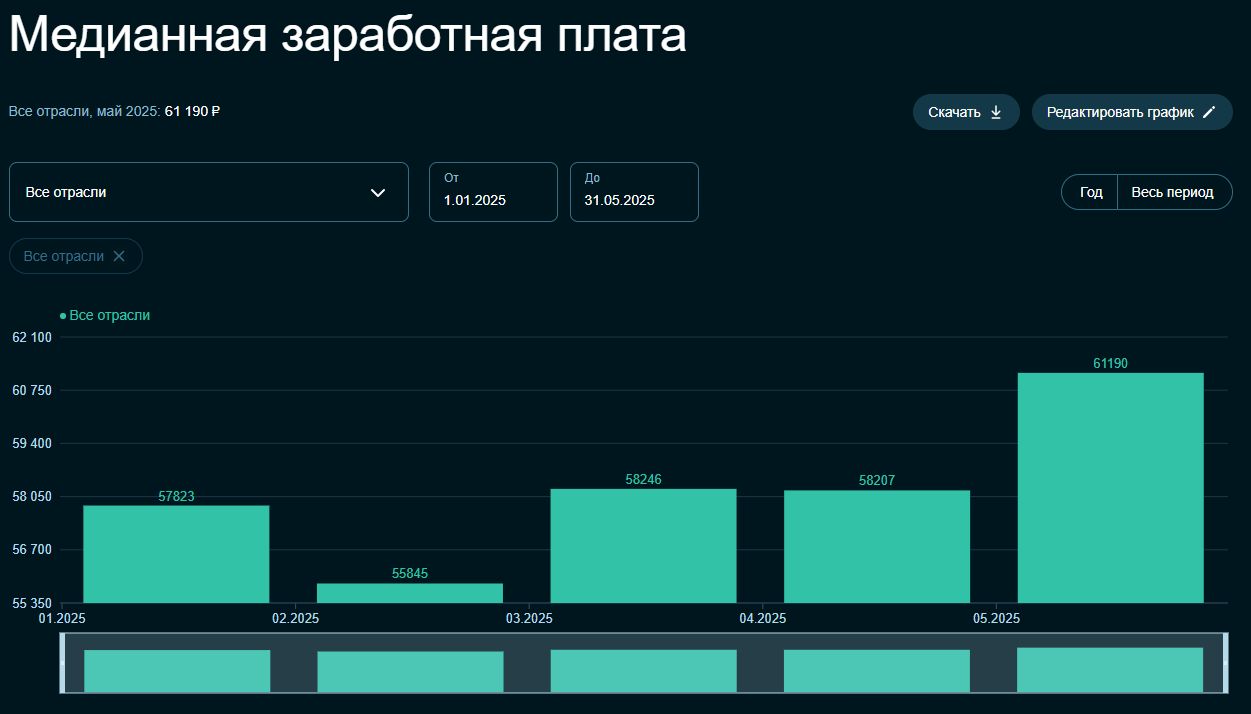Click the 03.2025 bar labeled 58246

643,546
